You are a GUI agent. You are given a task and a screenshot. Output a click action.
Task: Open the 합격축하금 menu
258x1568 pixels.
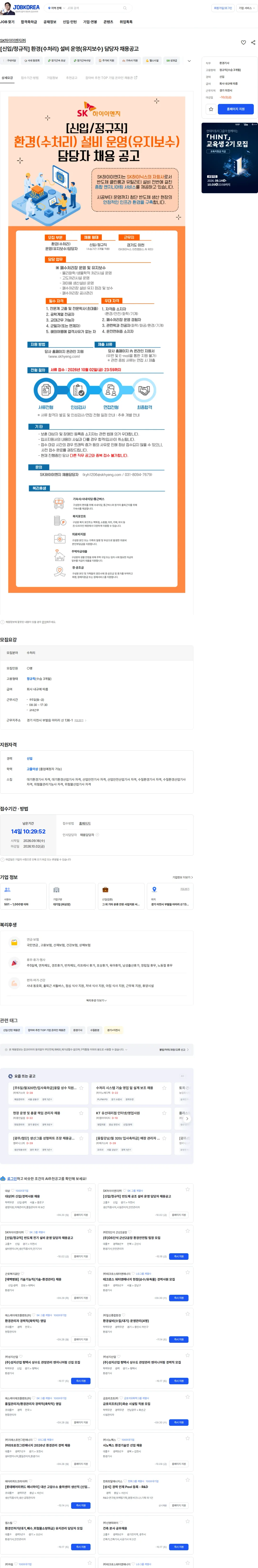click(29, 22)
